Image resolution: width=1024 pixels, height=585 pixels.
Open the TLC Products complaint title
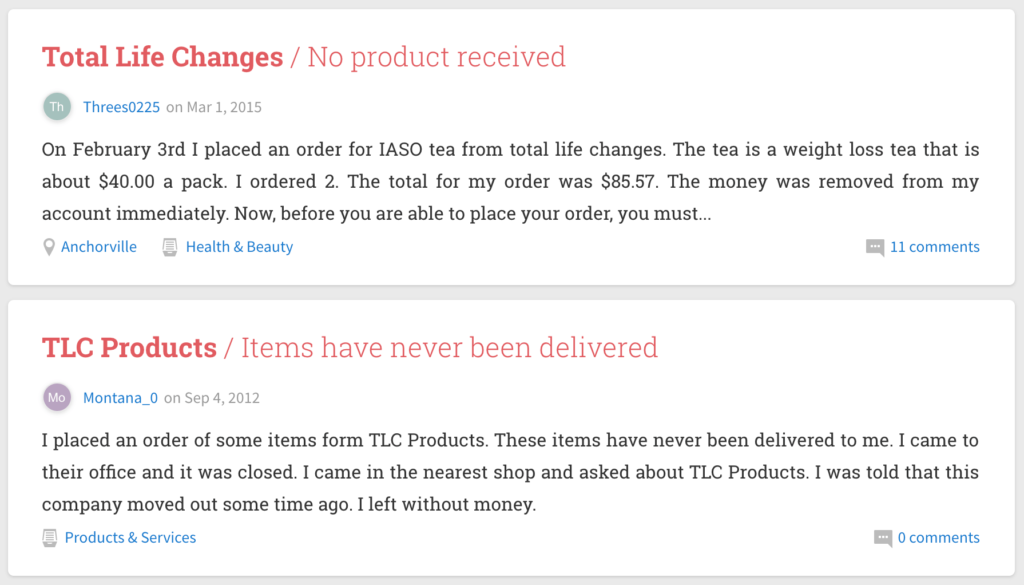click(129, 347)
